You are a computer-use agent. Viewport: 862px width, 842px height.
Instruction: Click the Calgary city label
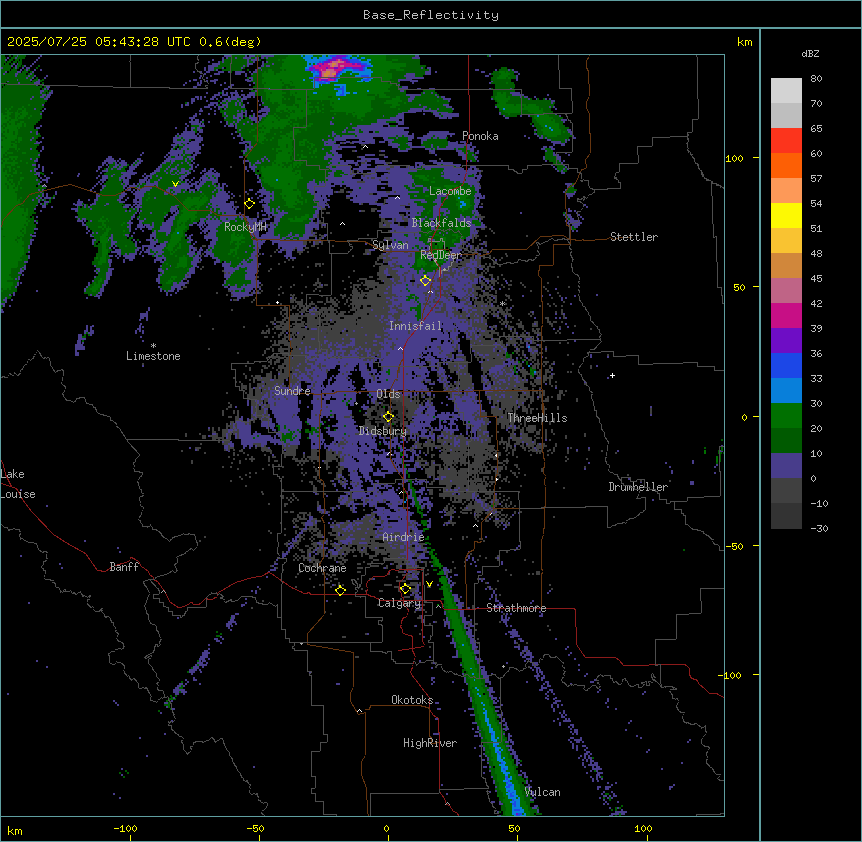399,603
